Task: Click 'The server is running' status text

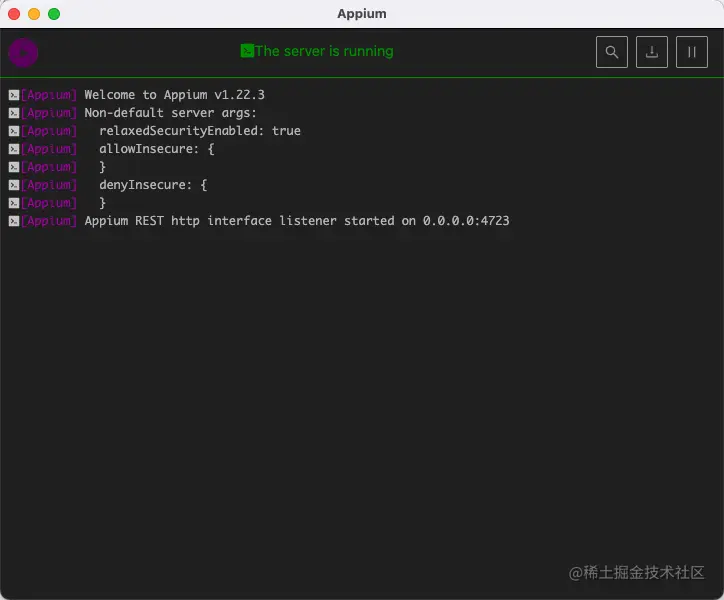Action: click(324, 51)
